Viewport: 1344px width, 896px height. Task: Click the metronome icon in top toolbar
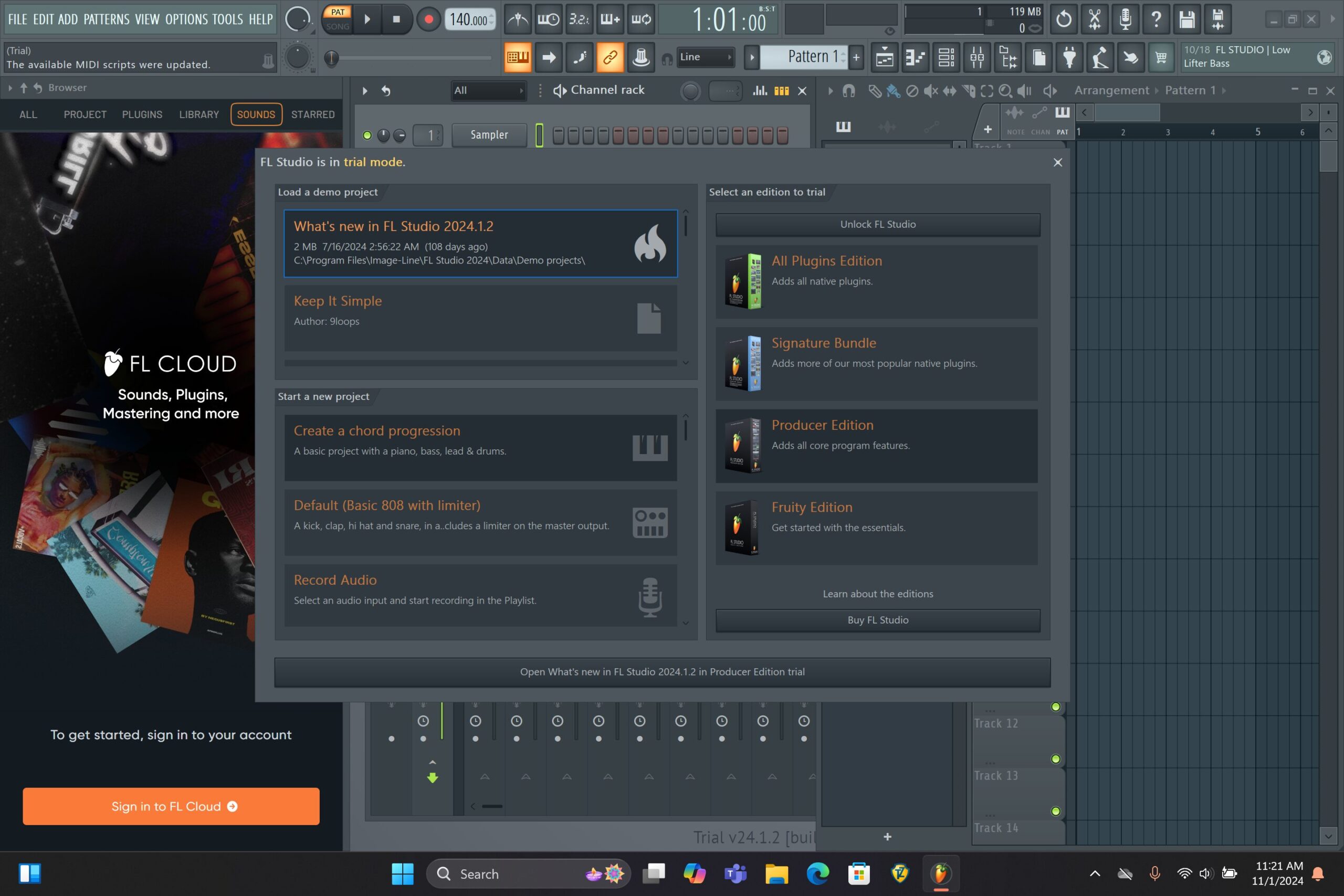518,19
